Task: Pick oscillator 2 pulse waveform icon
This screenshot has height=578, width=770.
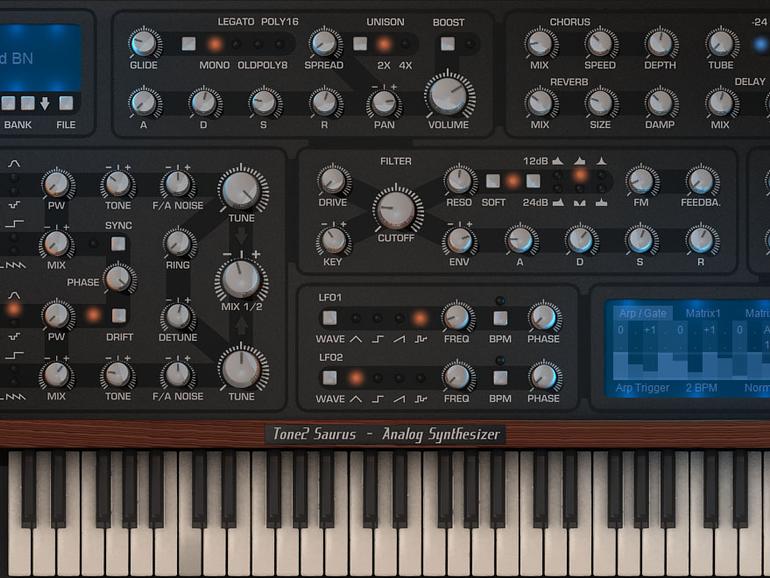Action: coord(14,355)
